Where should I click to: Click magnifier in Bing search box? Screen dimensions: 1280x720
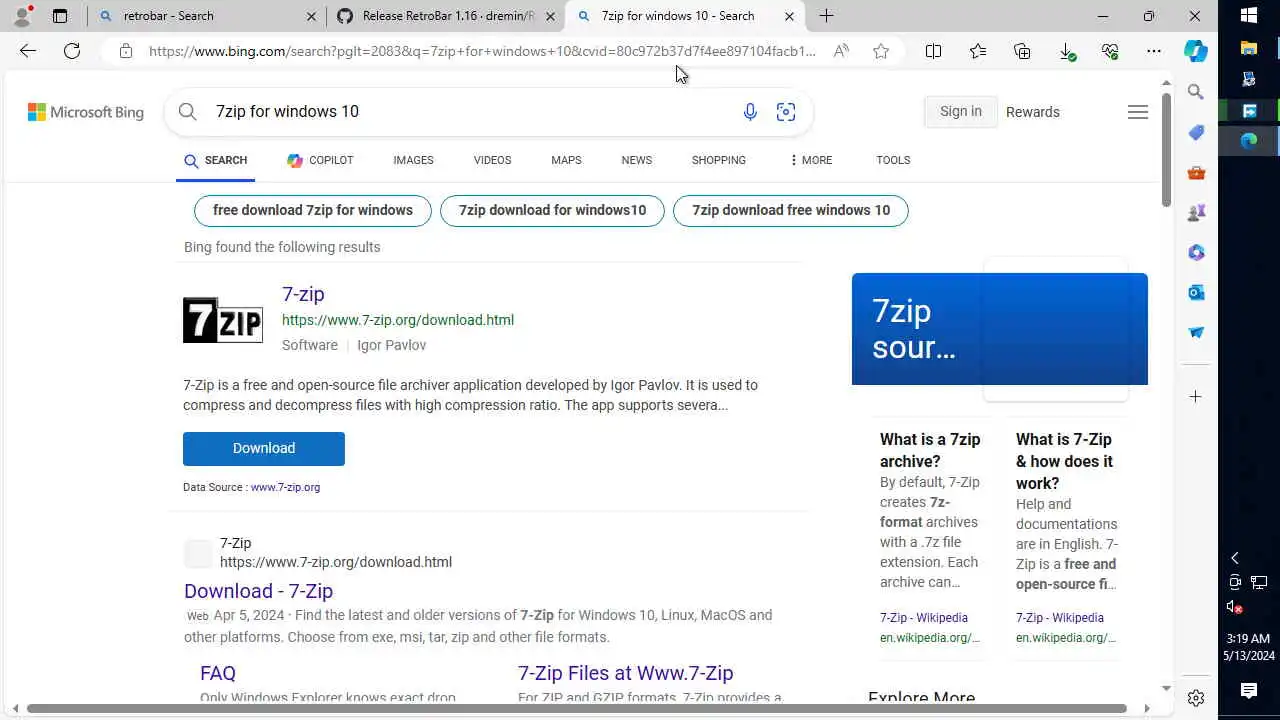click(x=187, y=112)
